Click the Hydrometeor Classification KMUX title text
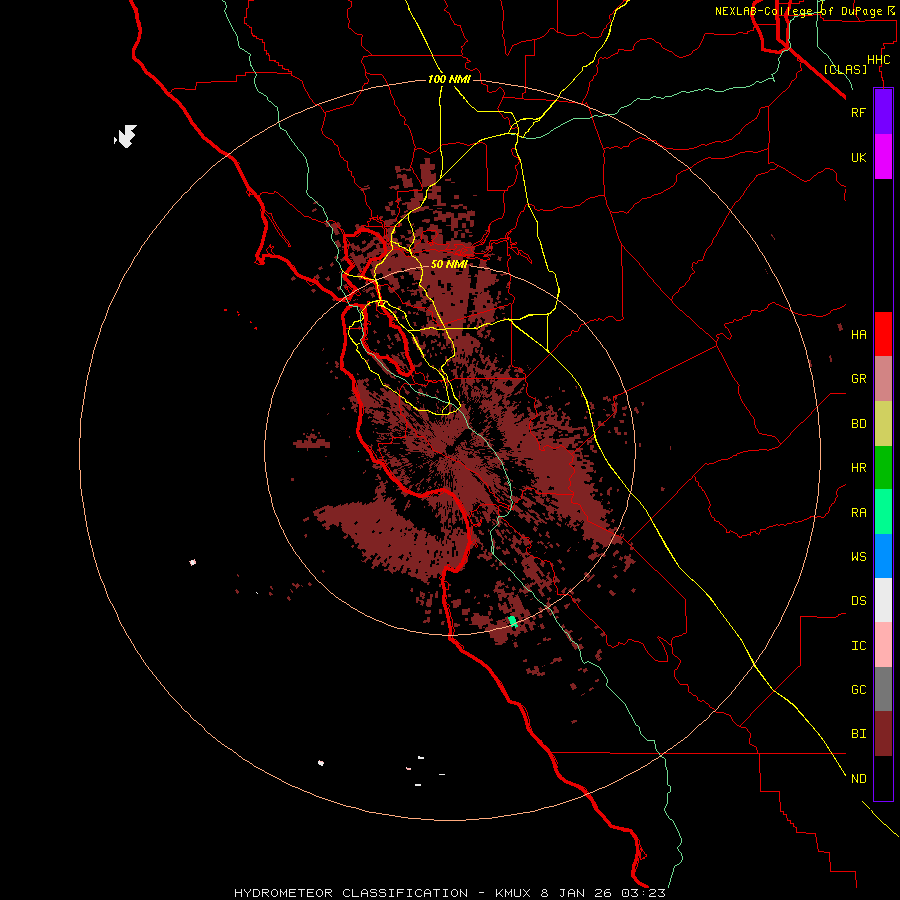The height and width of the screenshot is (900, 900). click(450, 893)
